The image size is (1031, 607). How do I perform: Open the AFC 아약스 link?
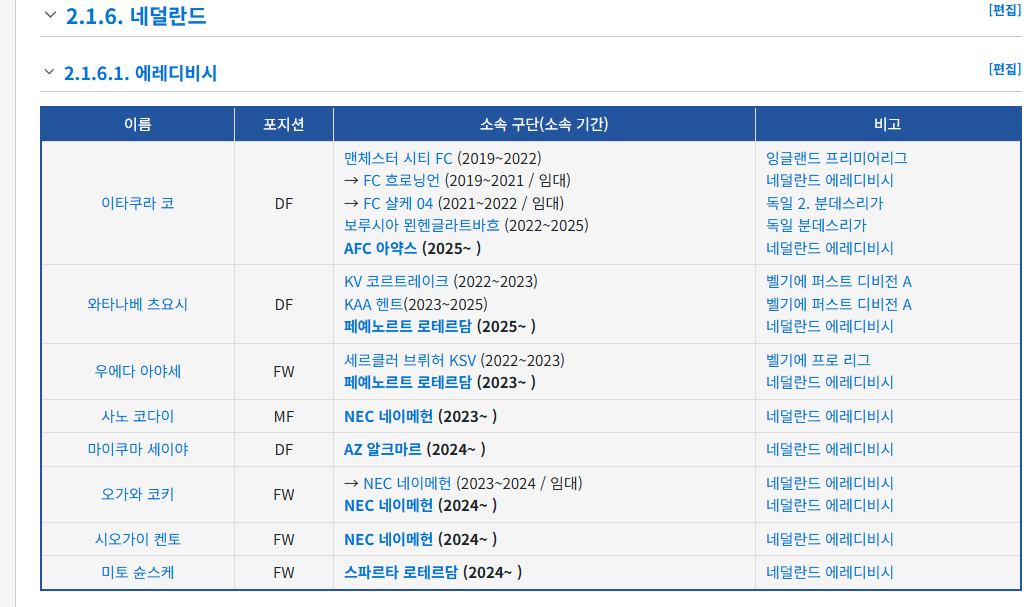click(x=380, y=249)
